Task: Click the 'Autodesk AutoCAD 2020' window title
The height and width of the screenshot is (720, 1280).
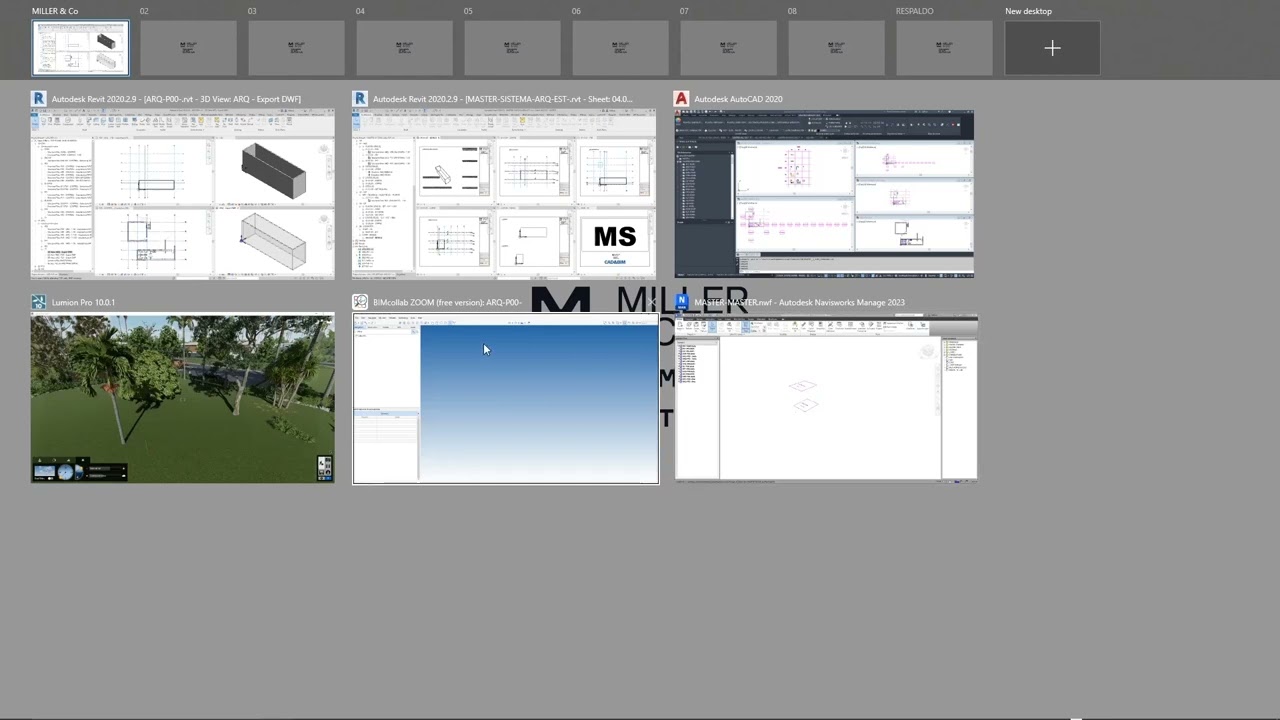Action: (738, 99)
